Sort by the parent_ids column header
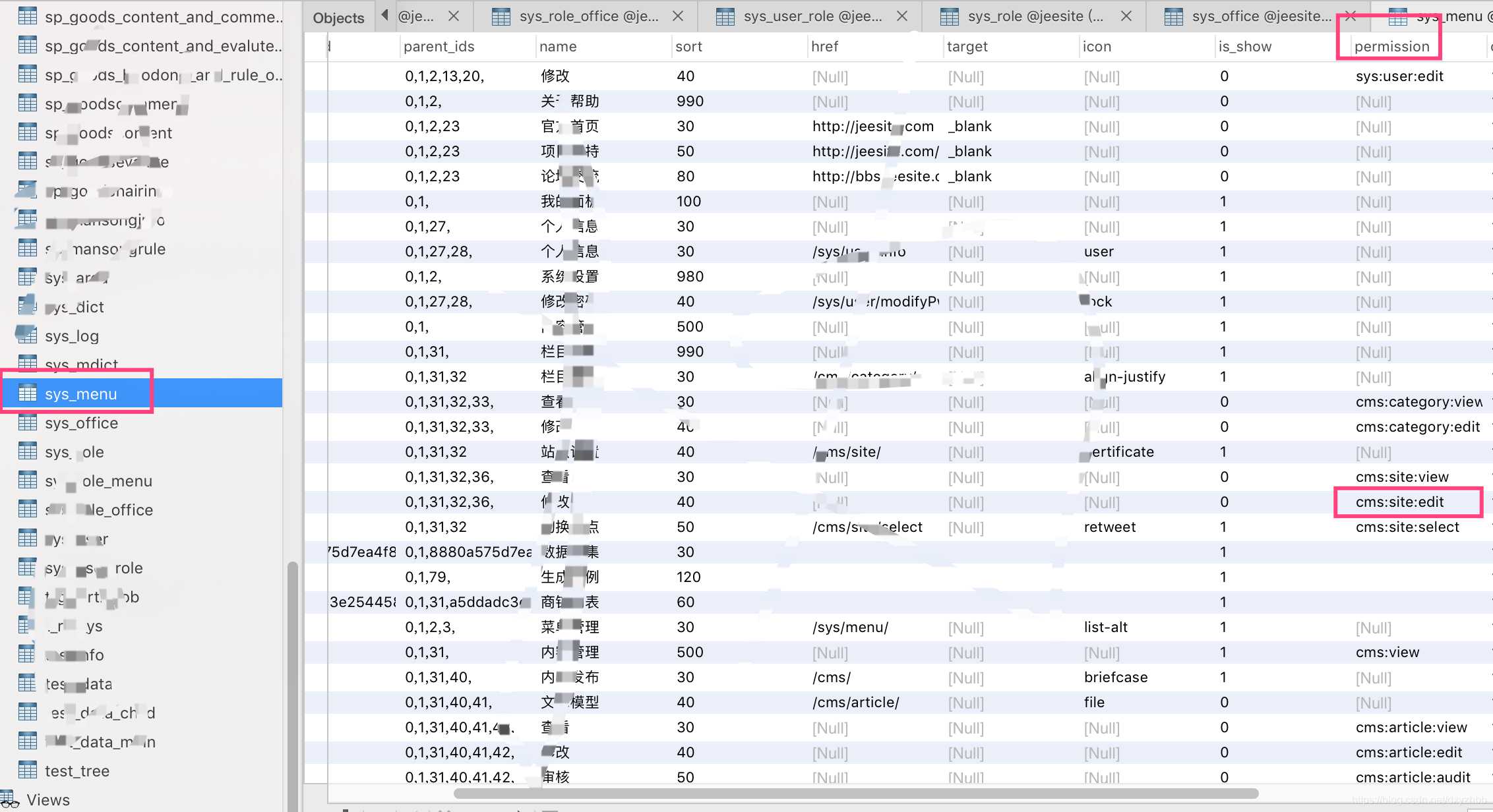The height and width of the screenshot is (812, 1493). point(466,46)
